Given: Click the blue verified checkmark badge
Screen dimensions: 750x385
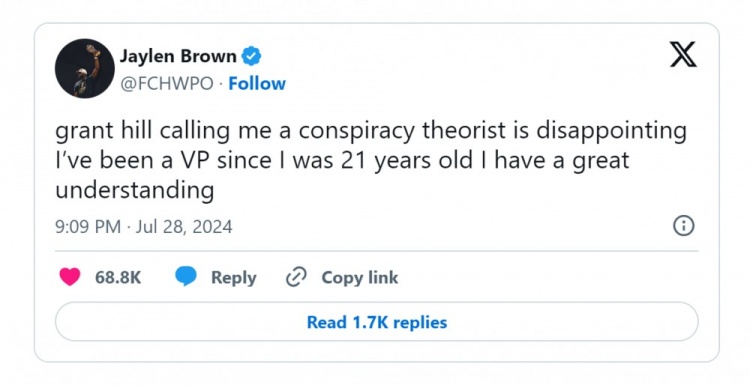Looking at the screenshot, I should 251,56.
